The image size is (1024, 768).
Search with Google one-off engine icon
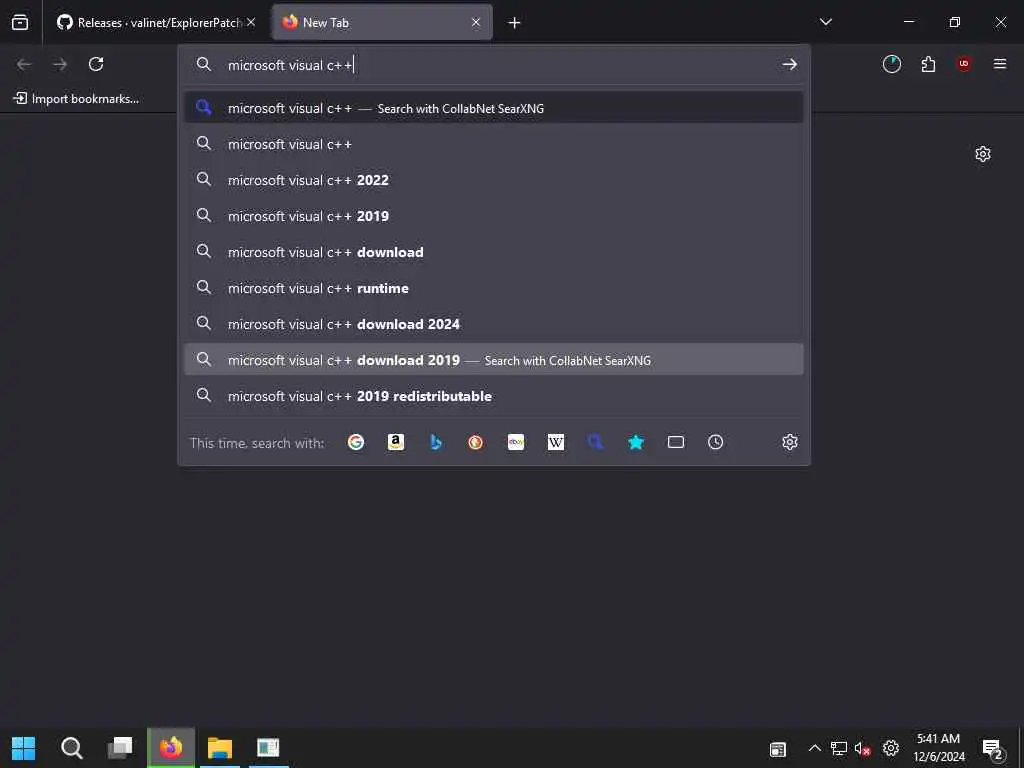(x=356, y=442)
